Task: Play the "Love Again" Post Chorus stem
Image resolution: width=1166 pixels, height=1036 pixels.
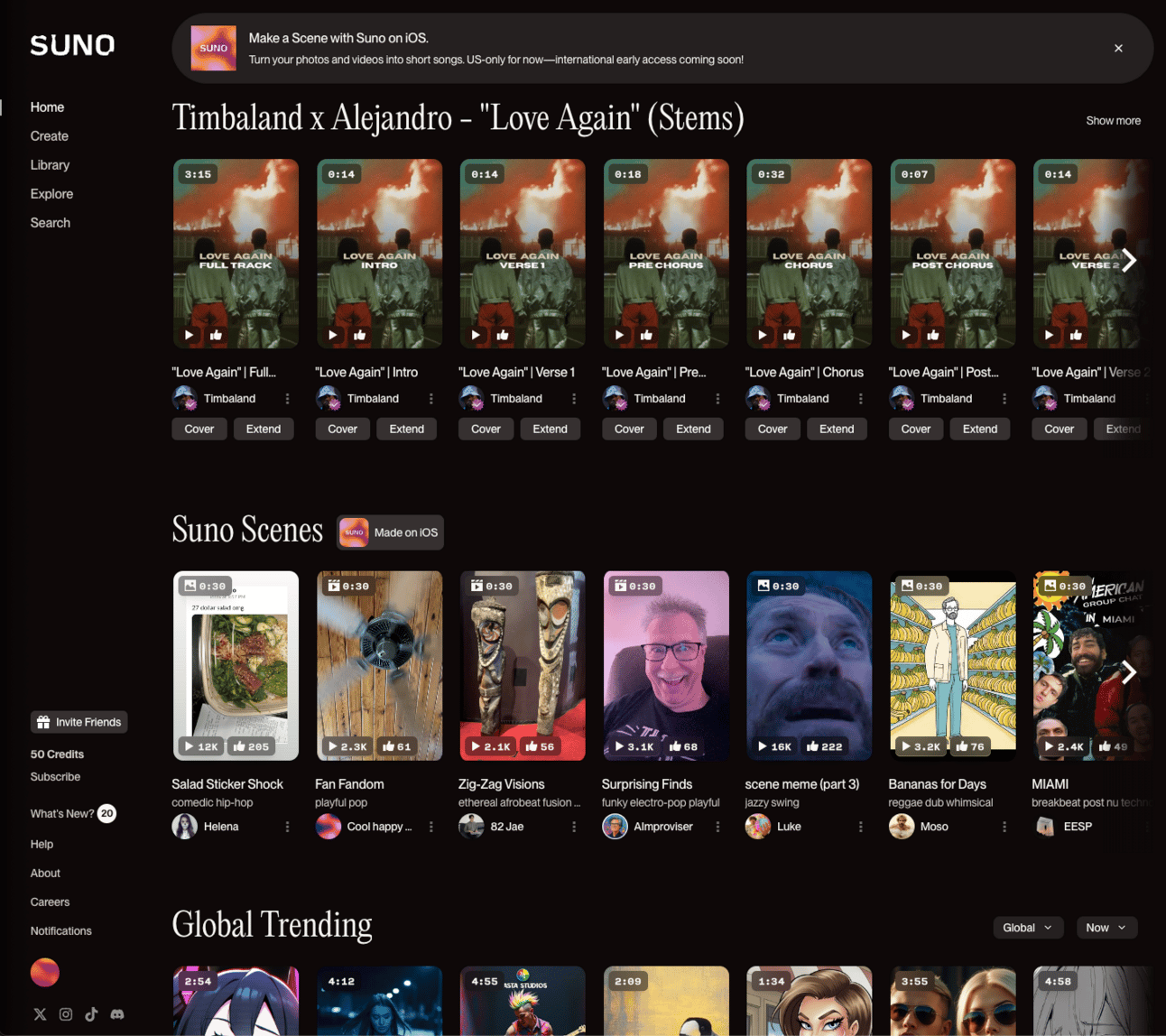Action: [906, 335]
